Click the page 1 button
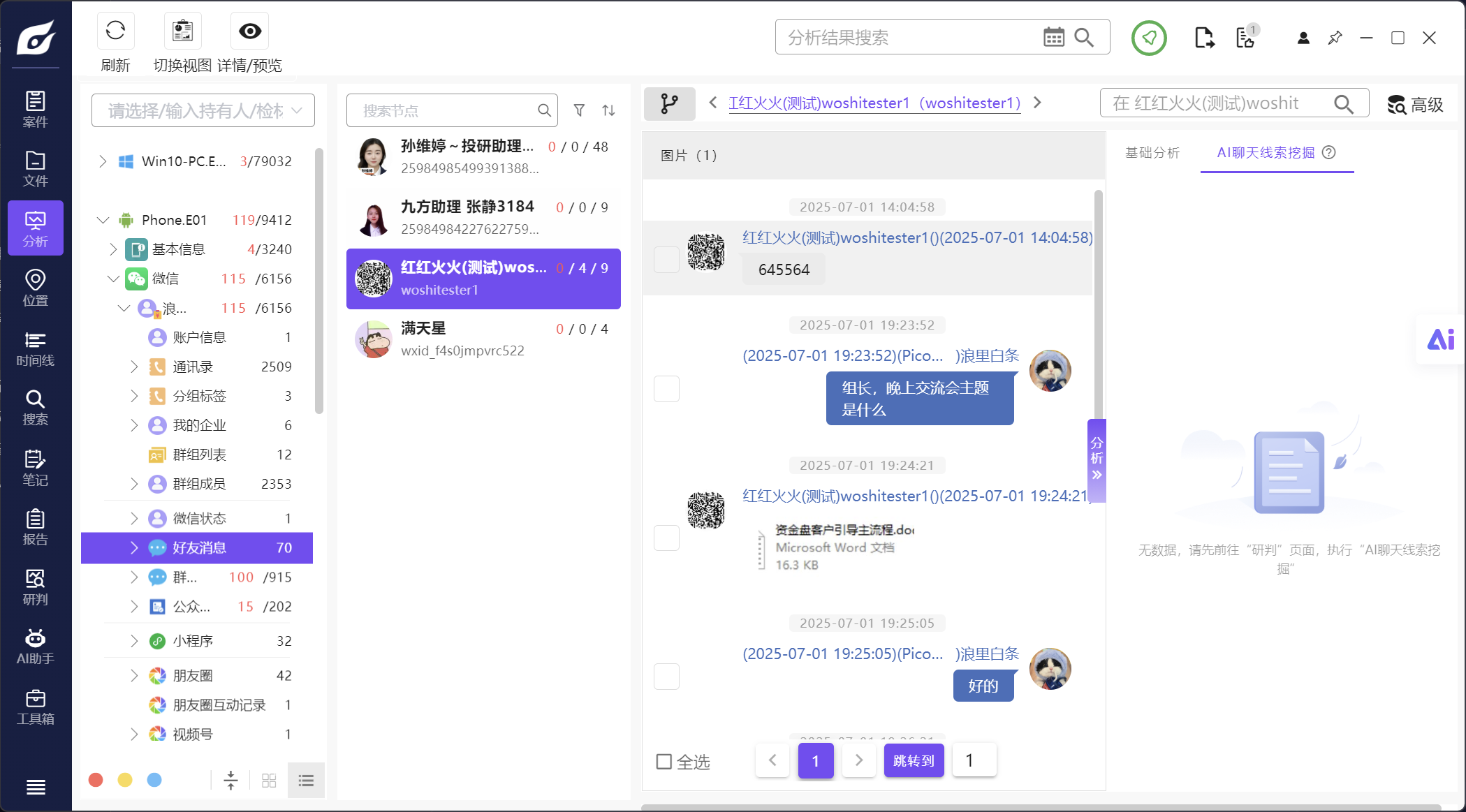 [x=816, y=760]
